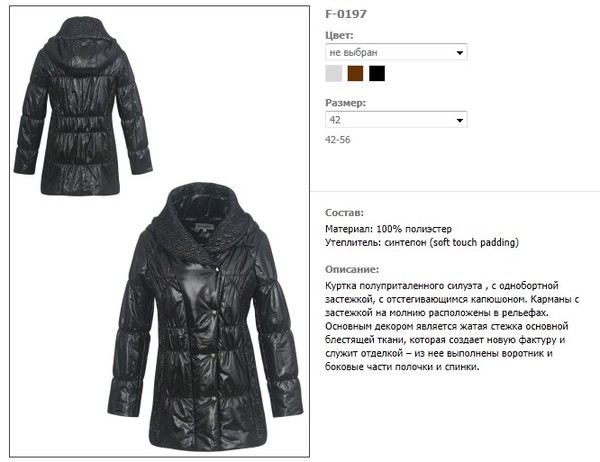Click the arrow of the size dropdown

point(460,120)
